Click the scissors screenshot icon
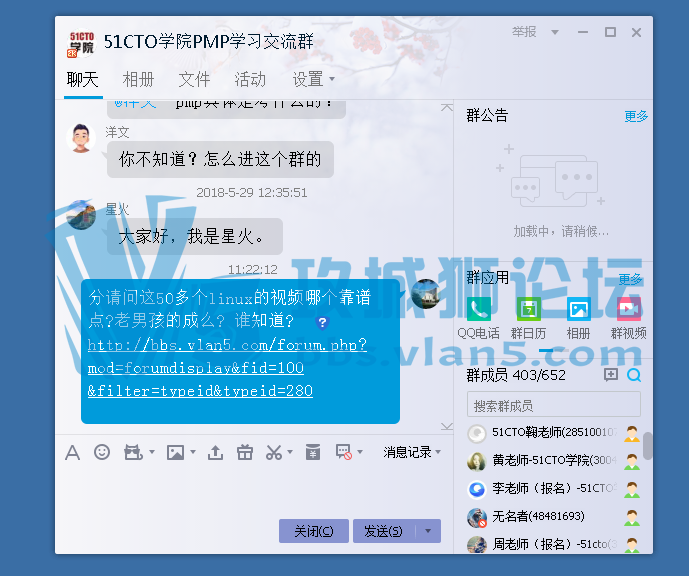689x576 pixels. tap(274, 452)
